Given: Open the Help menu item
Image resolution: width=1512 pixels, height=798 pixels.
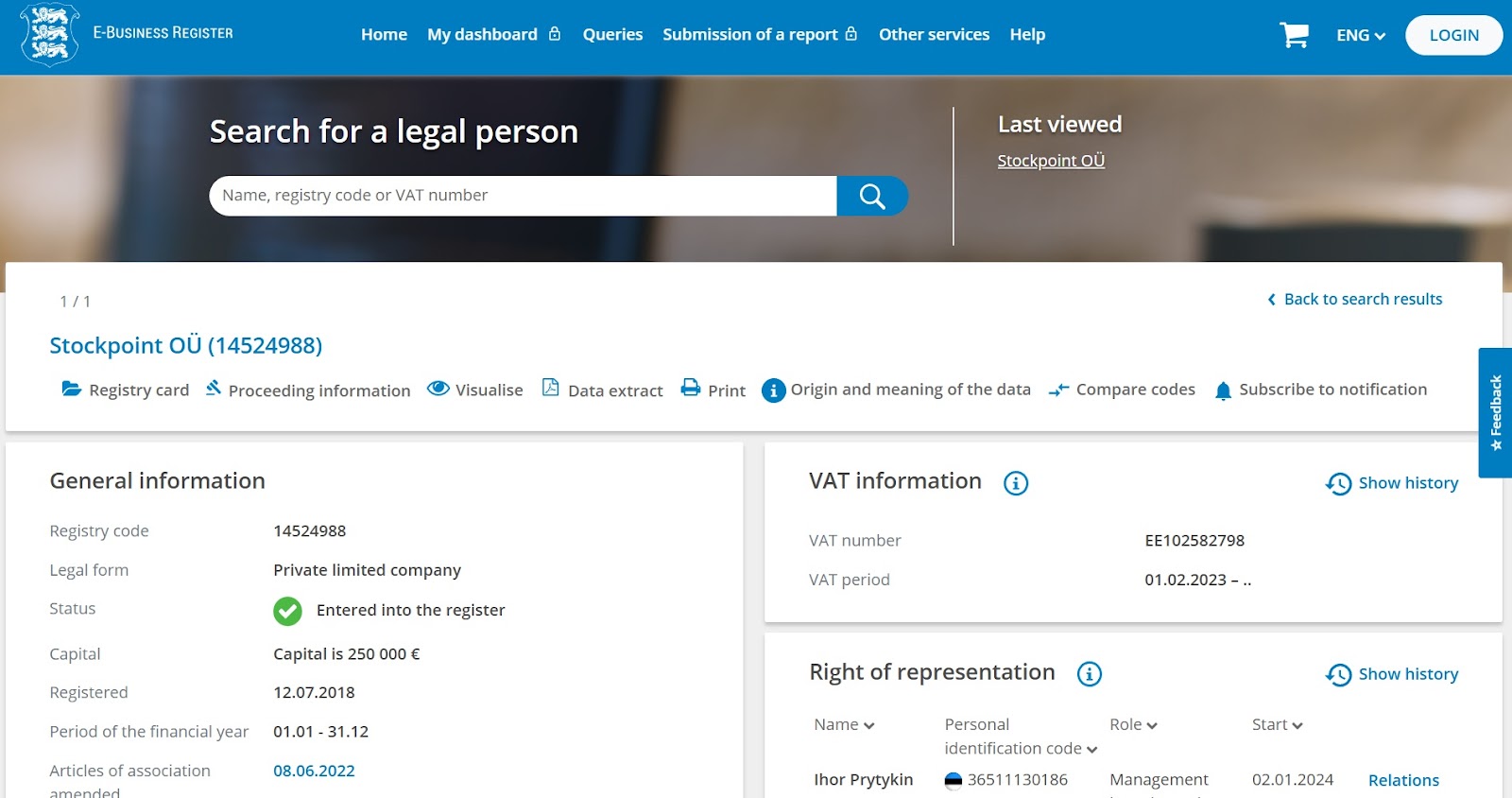Looking at the screenshot, I should pos(1027,34).
